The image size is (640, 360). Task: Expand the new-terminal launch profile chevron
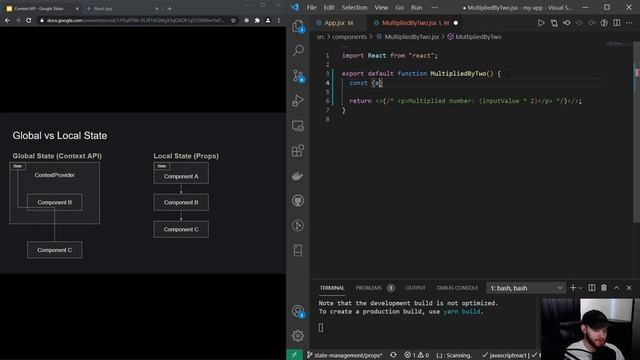pyautogui.click(x=580, y=288)
